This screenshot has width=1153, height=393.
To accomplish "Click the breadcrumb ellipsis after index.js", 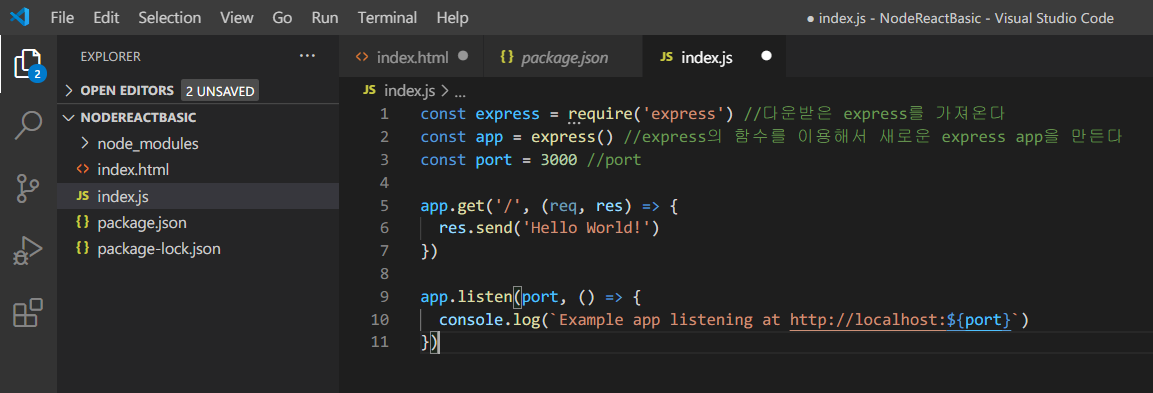I will coord(460,93).
